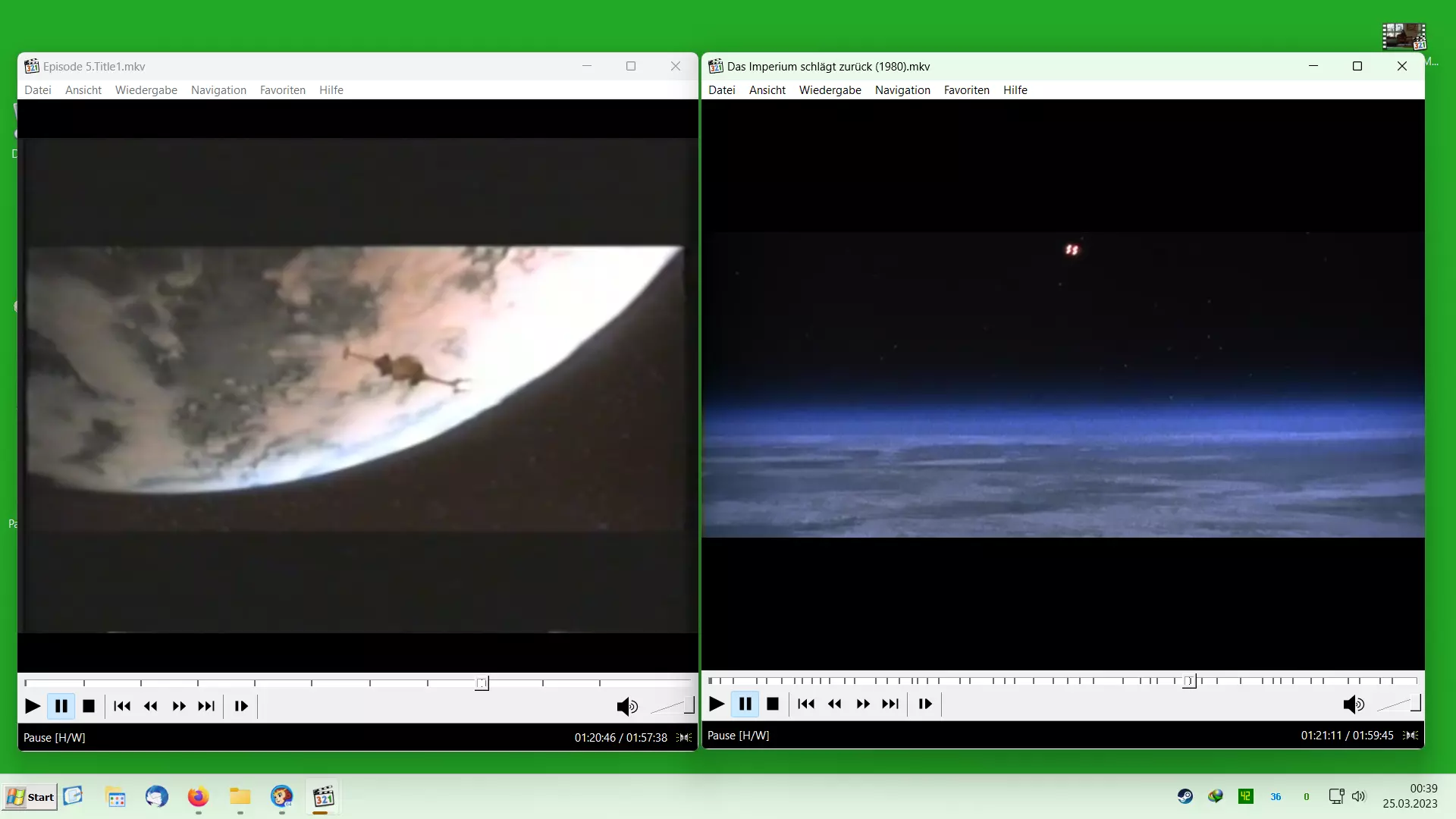Open the calendar app icon in taskbar
The image size is (1456, 819).
tap(115, 797)
